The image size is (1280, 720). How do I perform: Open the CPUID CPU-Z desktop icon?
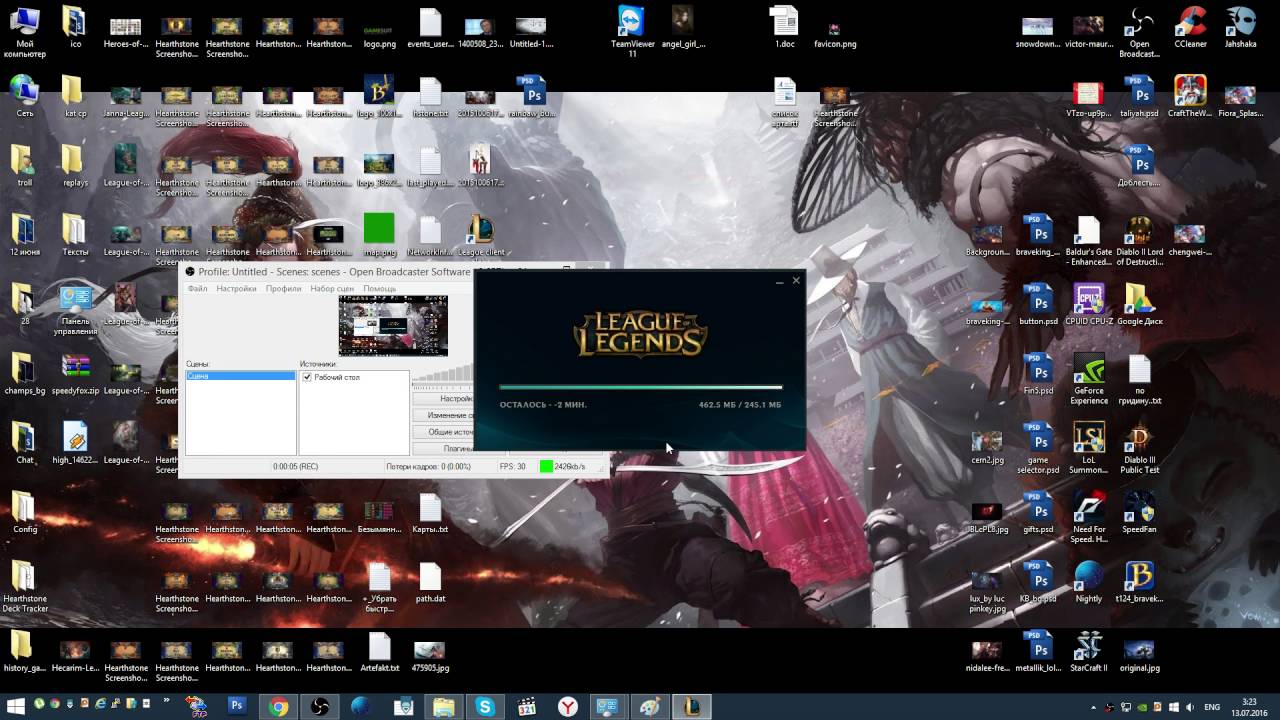[1088, 304]
